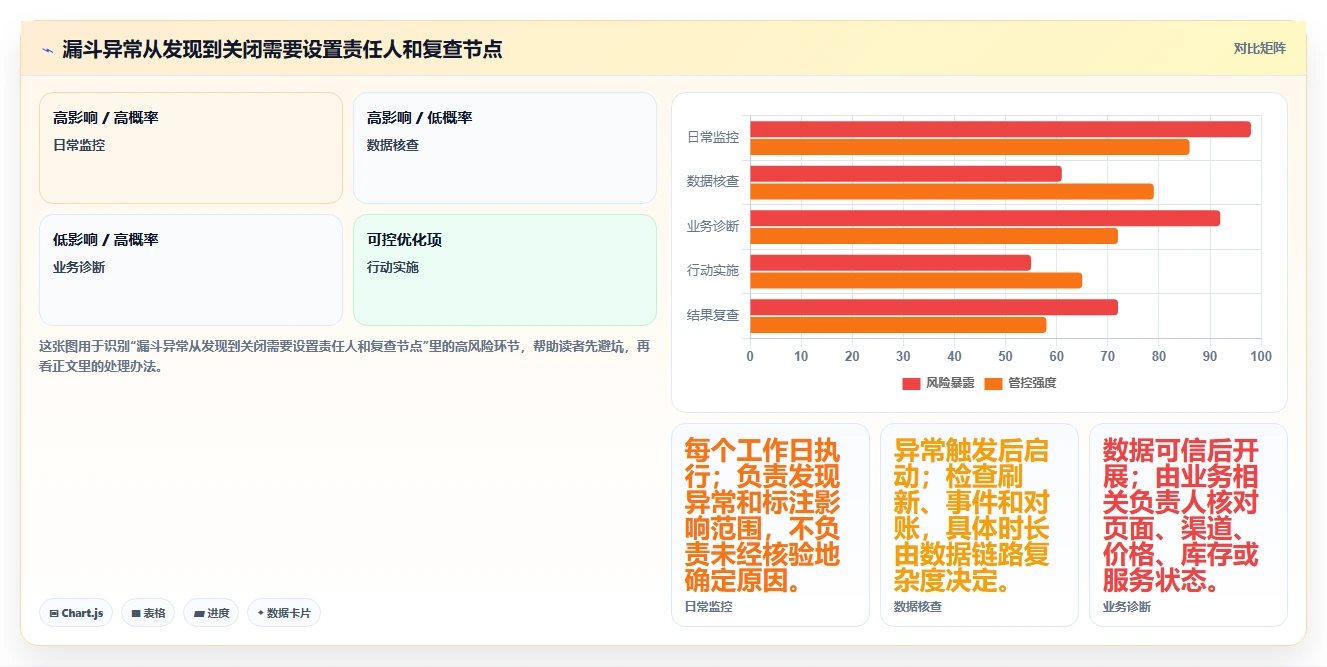The height and width of the screenshot is (667, 1327).
Task: Click 数据核查 caption under the second data card
Action: (x=917, y=607)
